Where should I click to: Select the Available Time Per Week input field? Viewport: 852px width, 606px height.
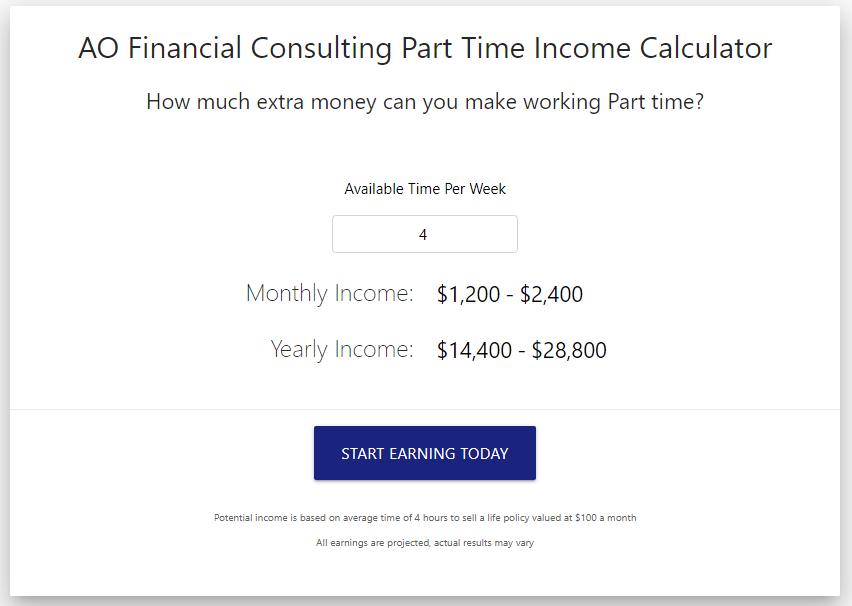424,233
